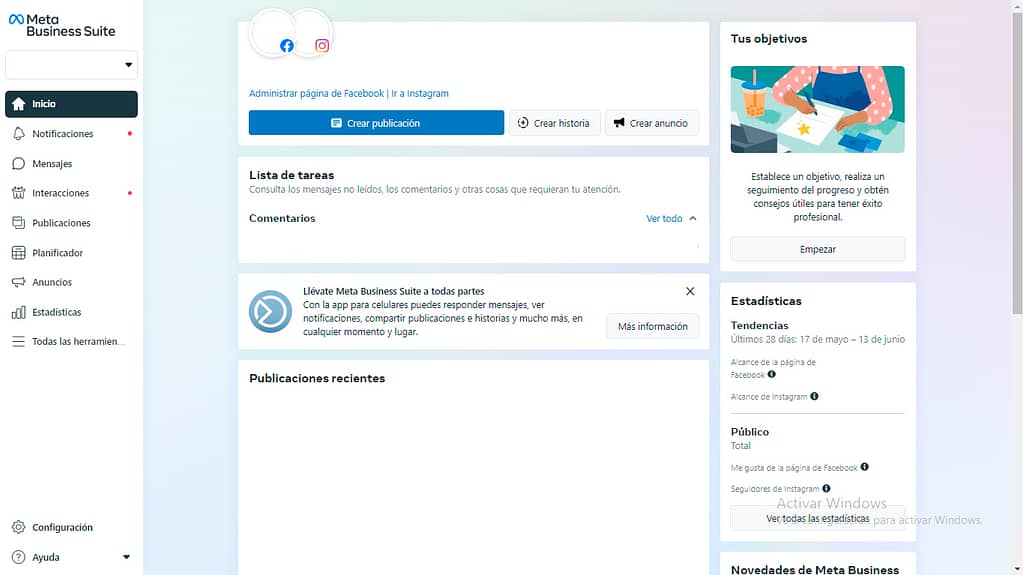
Task: Open Planificador menu item
Action: point(71,253)
